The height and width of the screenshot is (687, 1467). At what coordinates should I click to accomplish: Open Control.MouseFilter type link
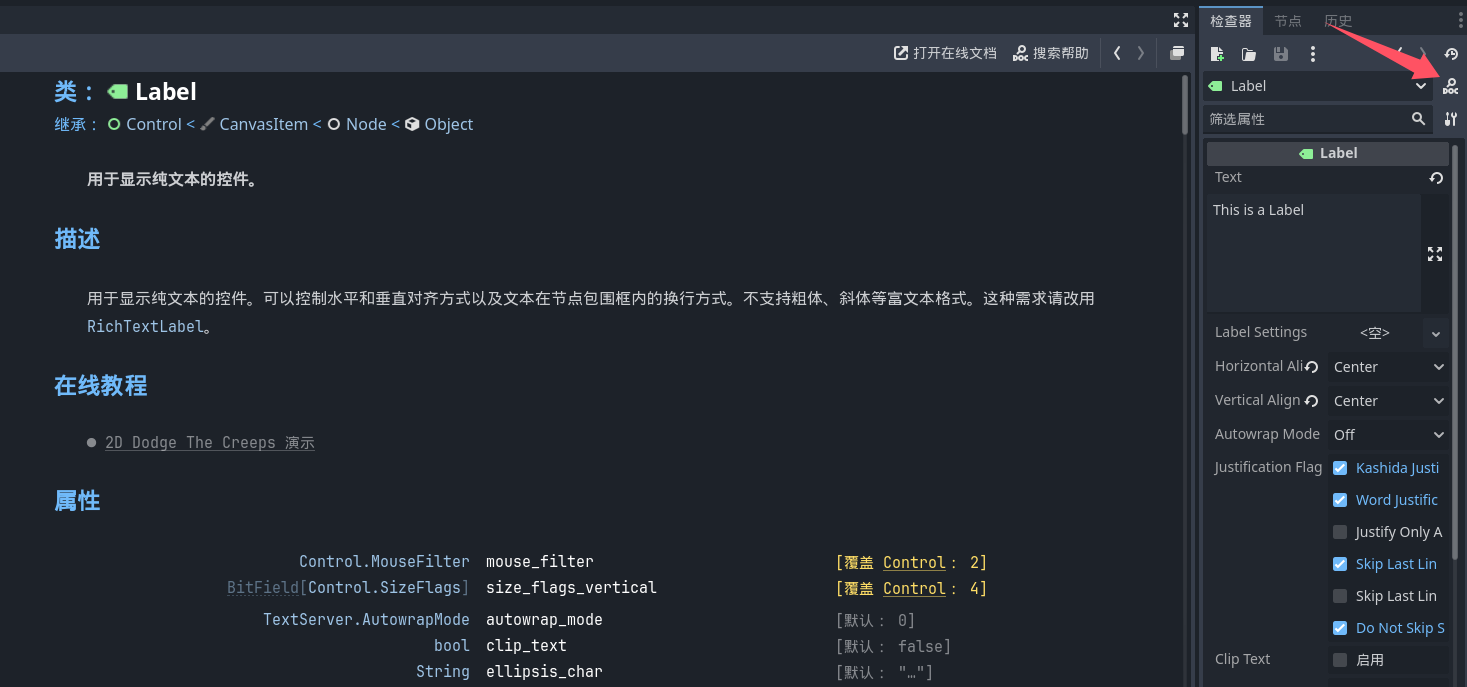[384, 562]
